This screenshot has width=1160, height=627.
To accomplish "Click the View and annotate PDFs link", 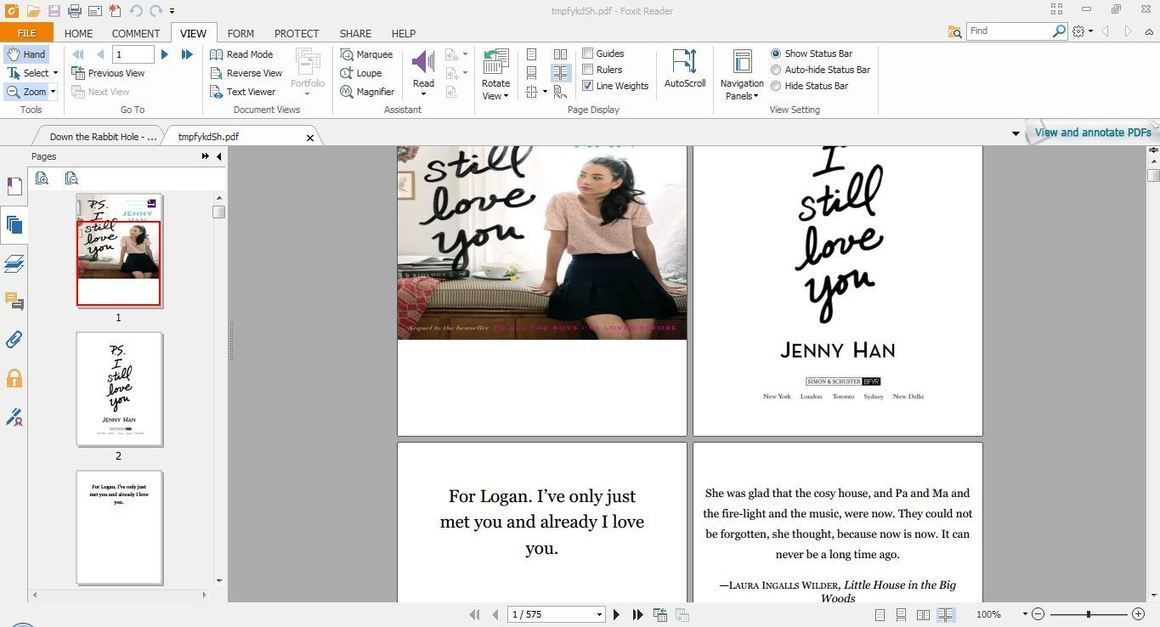I will (x=1094, y=131).
